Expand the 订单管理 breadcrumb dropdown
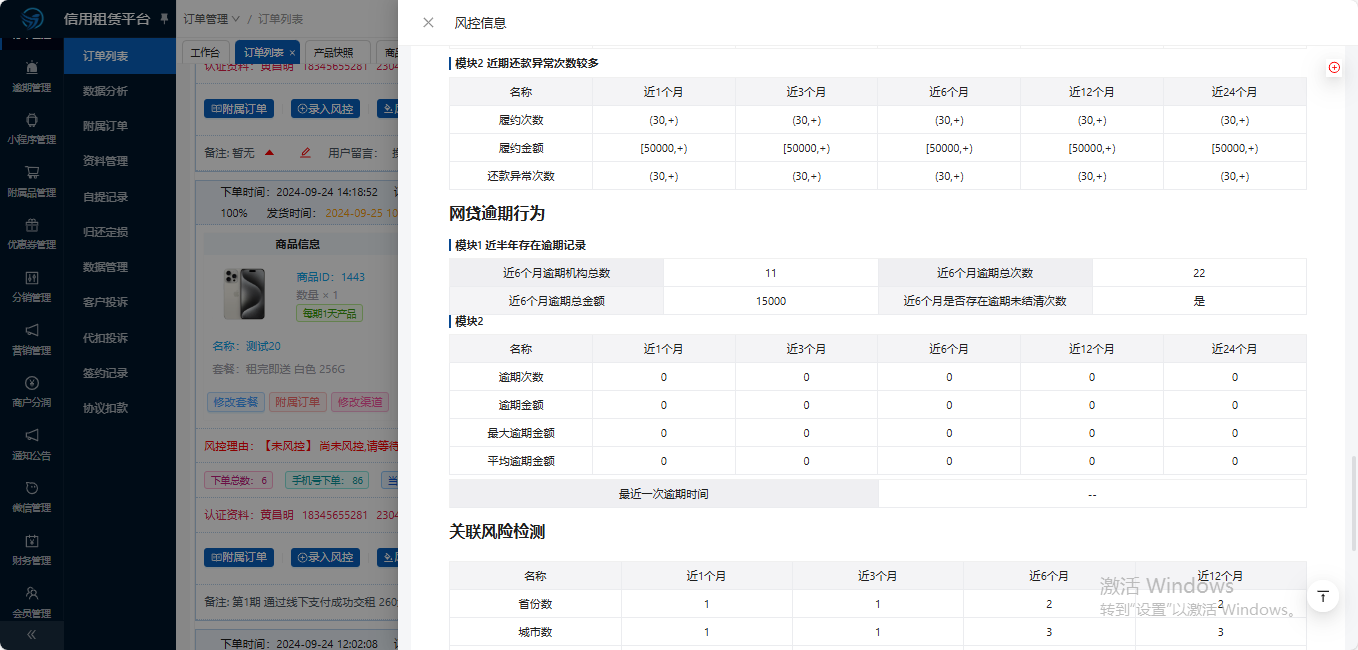This screenshot has width=1358, height=650. tap(212, 19)
